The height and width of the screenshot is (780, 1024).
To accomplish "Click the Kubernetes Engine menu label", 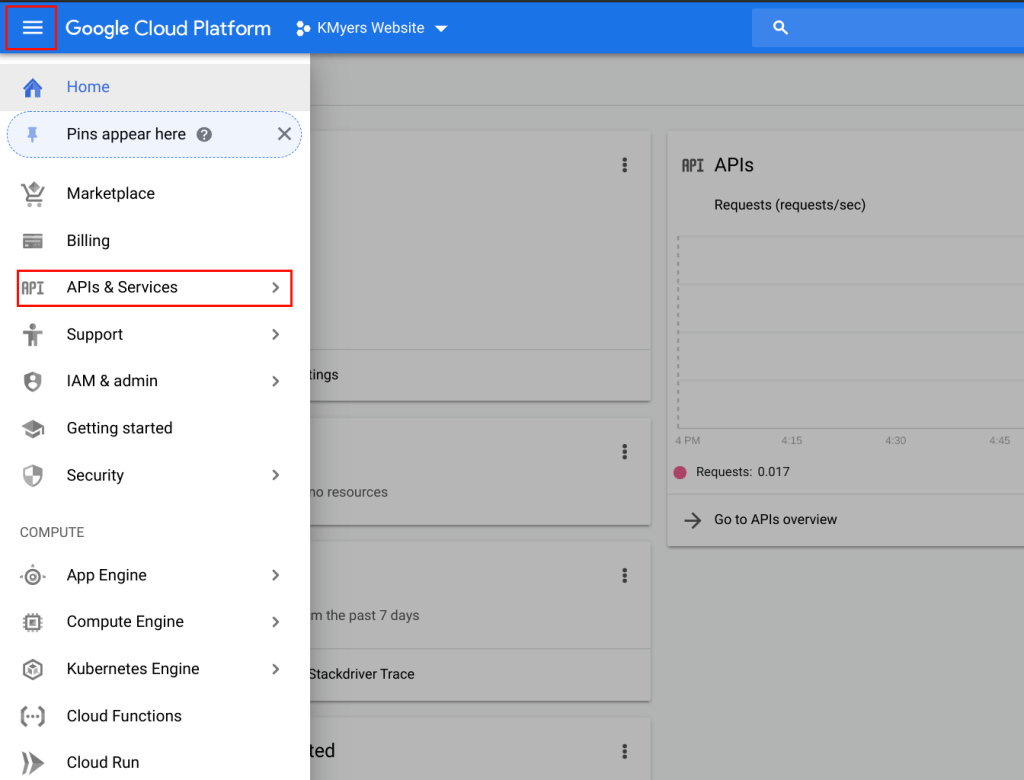I will coord(133,669).
